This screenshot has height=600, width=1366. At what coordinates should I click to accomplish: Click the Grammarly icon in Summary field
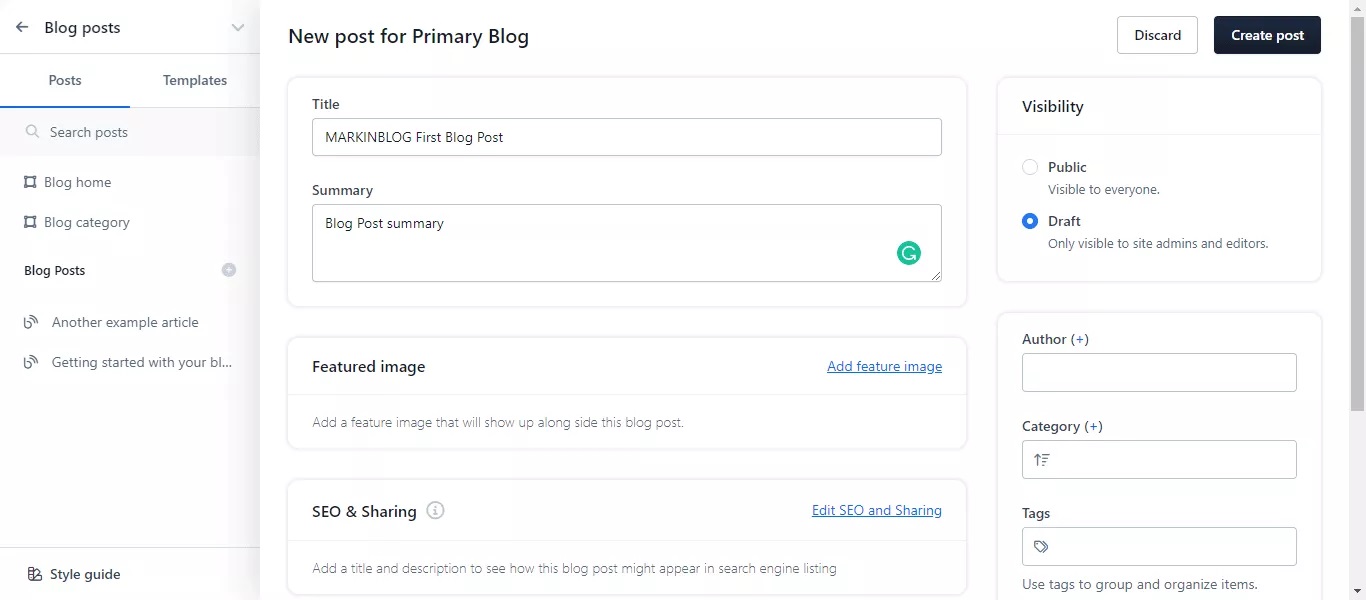click(908, 253)
